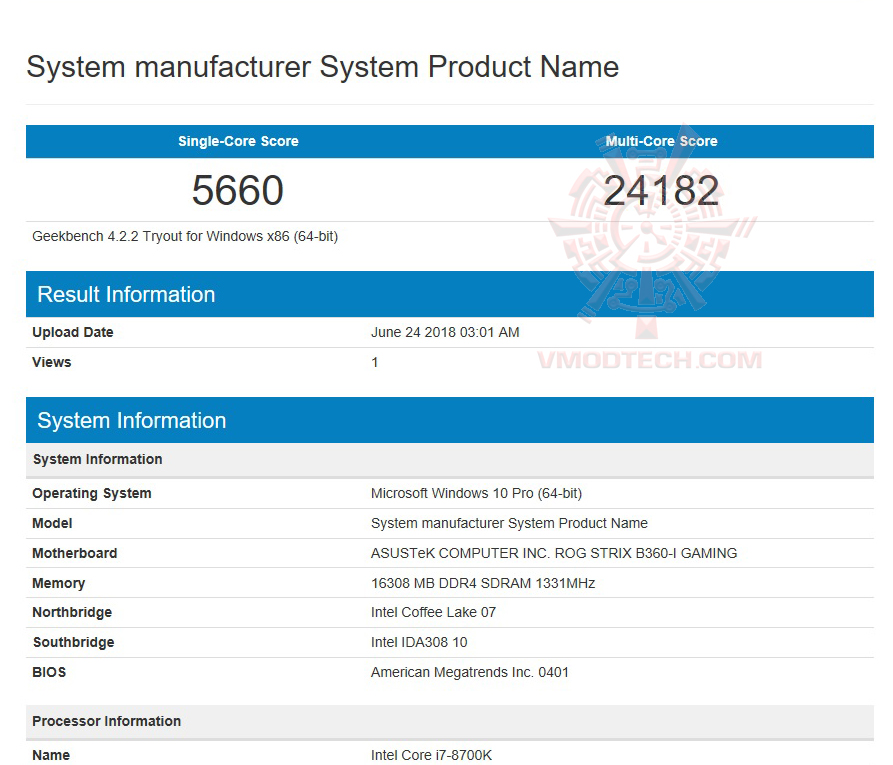The height and width of the screenshot is (765, 893).
Task: Click the Microsoft Windows 10 Pro (64-bit) value
Action: pos(476,493)
